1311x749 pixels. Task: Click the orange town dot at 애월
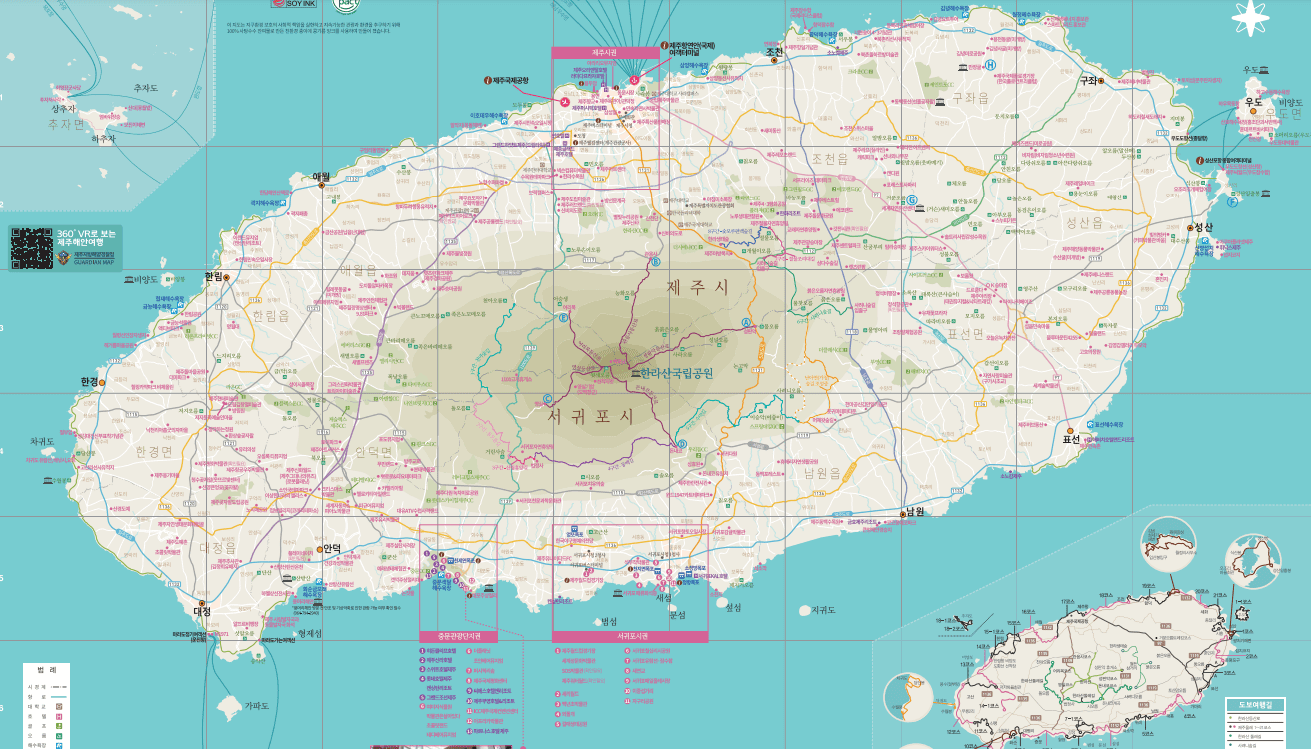click(x=323, y=185)
